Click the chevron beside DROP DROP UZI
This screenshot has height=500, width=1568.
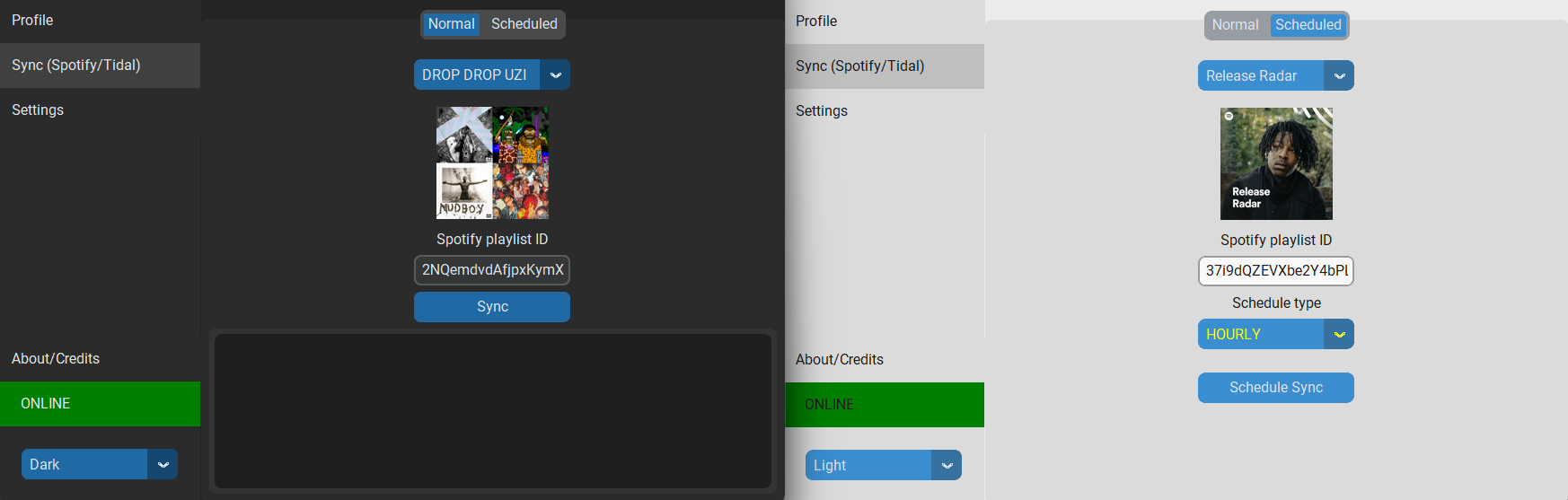[x=555, y=75]
